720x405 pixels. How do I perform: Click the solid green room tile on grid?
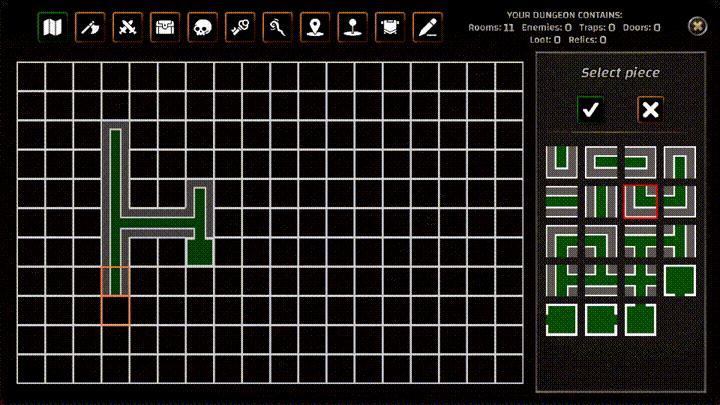200,252
